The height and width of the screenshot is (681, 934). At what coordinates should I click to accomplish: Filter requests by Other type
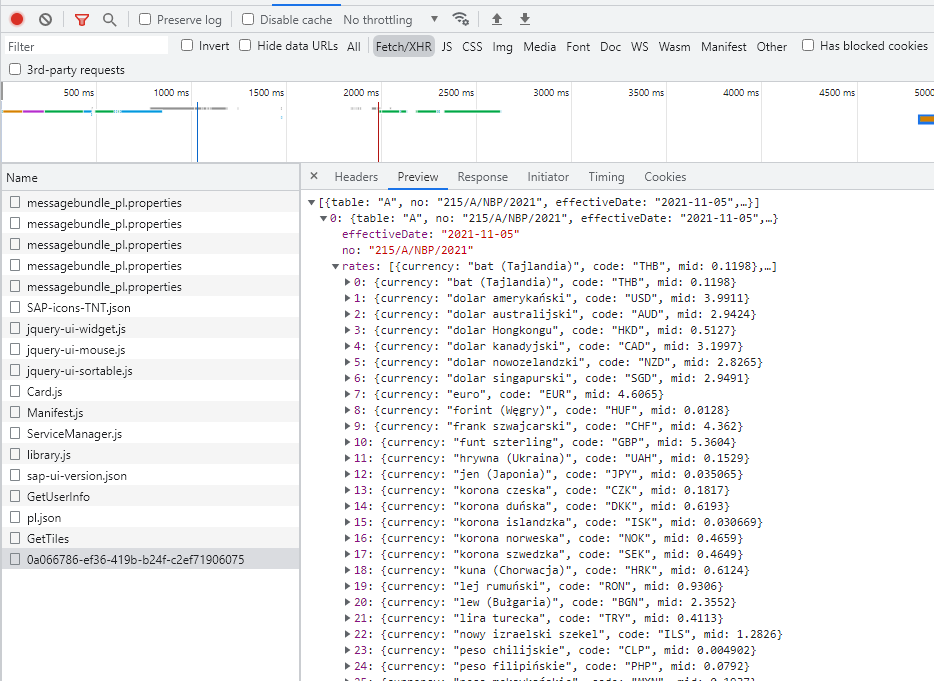tap(772, 46)
